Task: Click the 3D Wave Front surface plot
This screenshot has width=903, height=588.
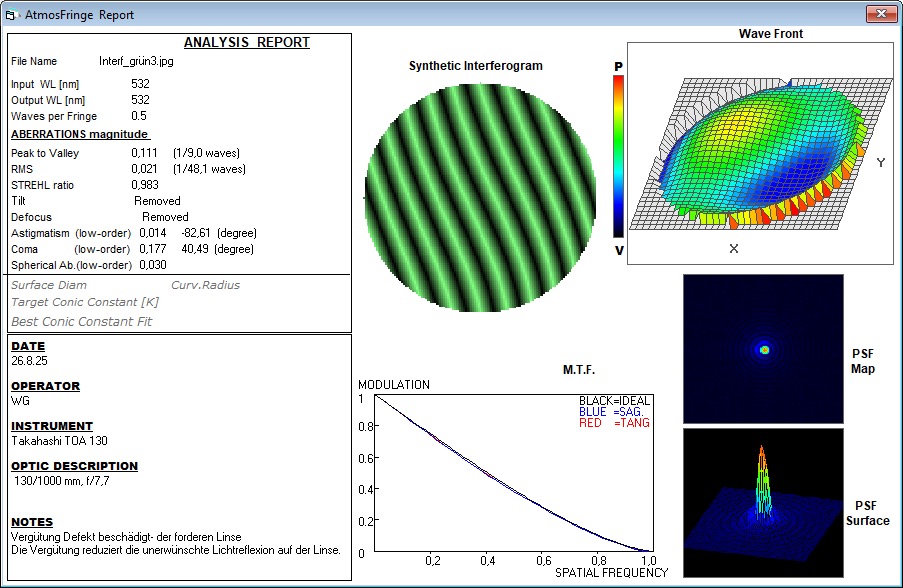Action: [760, 153]
